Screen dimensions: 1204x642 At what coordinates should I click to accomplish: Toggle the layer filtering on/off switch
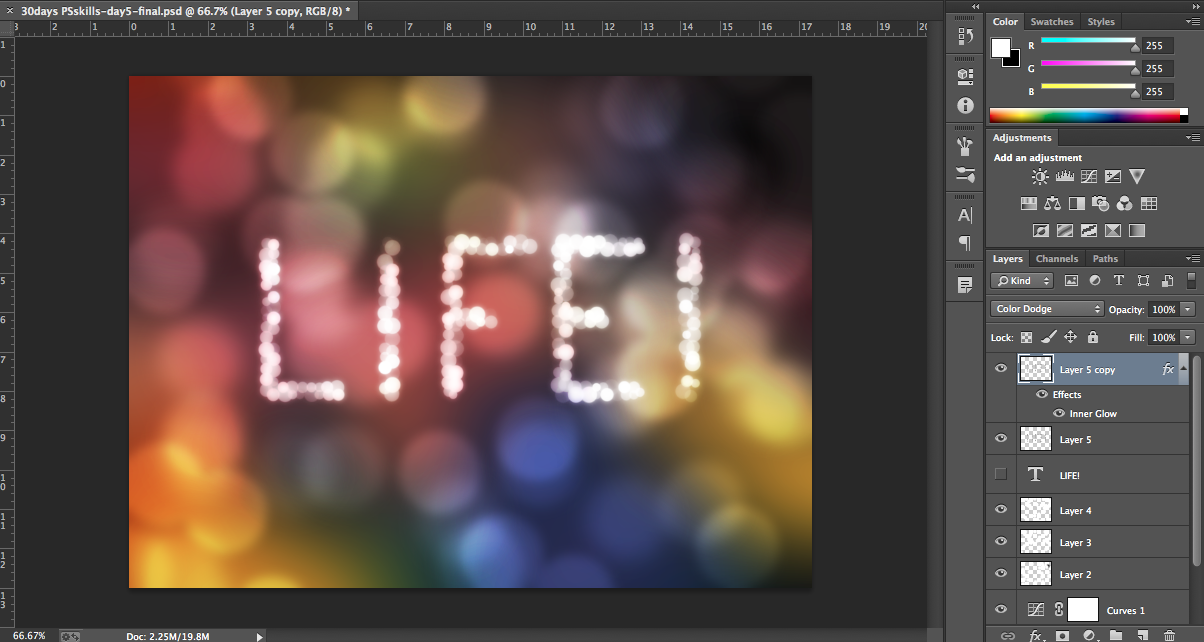[1191, 281]
